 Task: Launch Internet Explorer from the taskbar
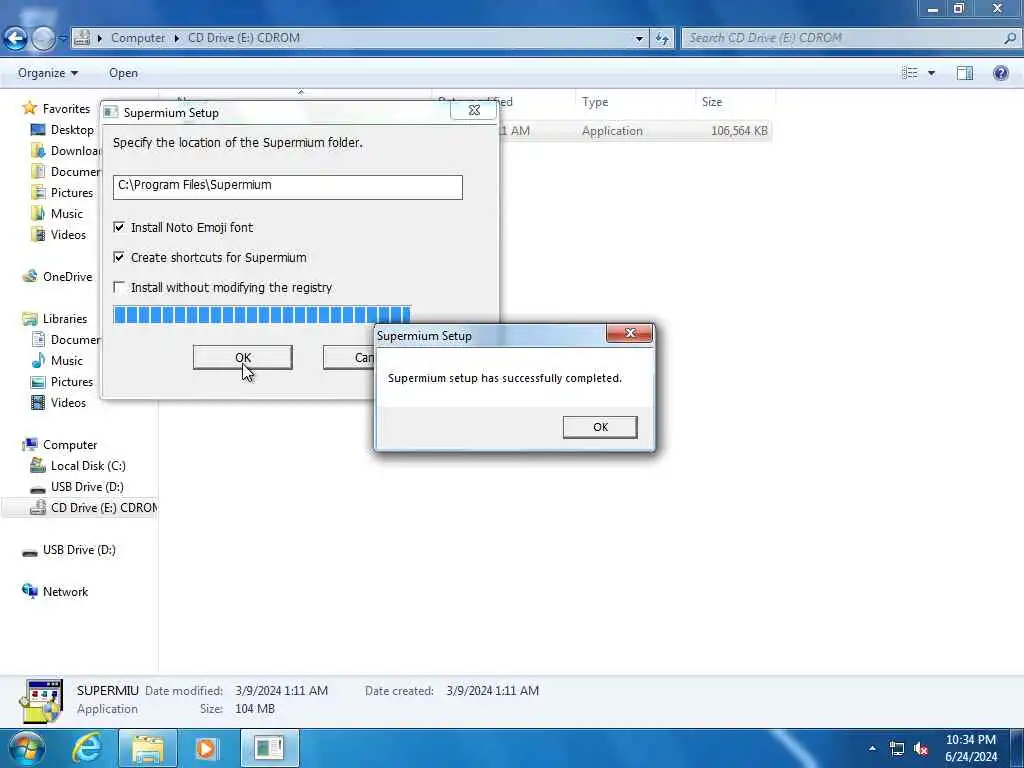click(87, 748)
